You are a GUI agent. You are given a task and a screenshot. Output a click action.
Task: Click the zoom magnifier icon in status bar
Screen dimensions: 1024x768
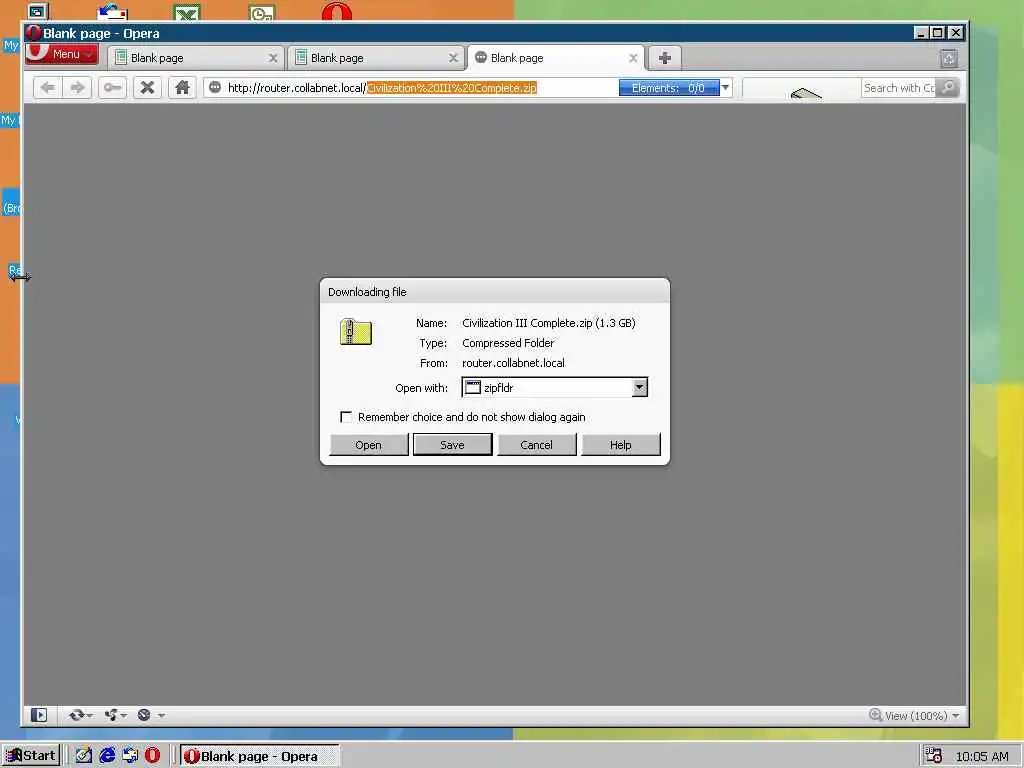click(x=875, y=715)
